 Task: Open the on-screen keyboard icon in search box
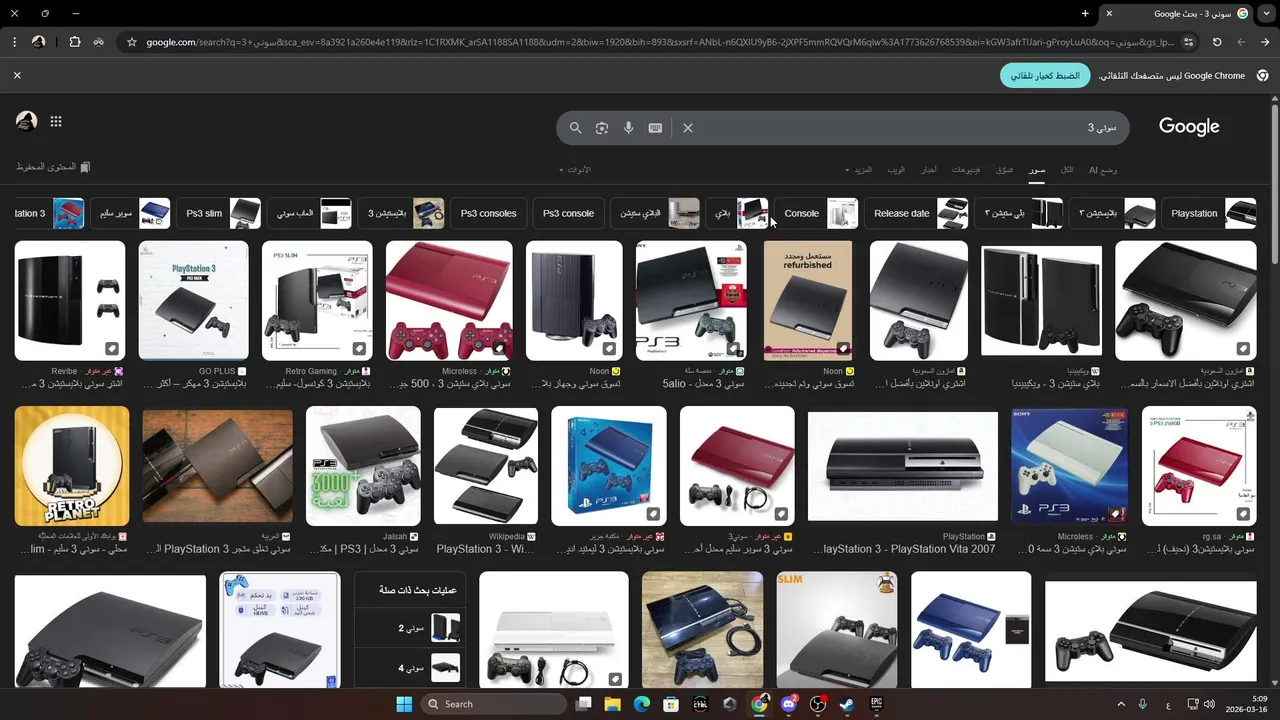coord(656,128)
